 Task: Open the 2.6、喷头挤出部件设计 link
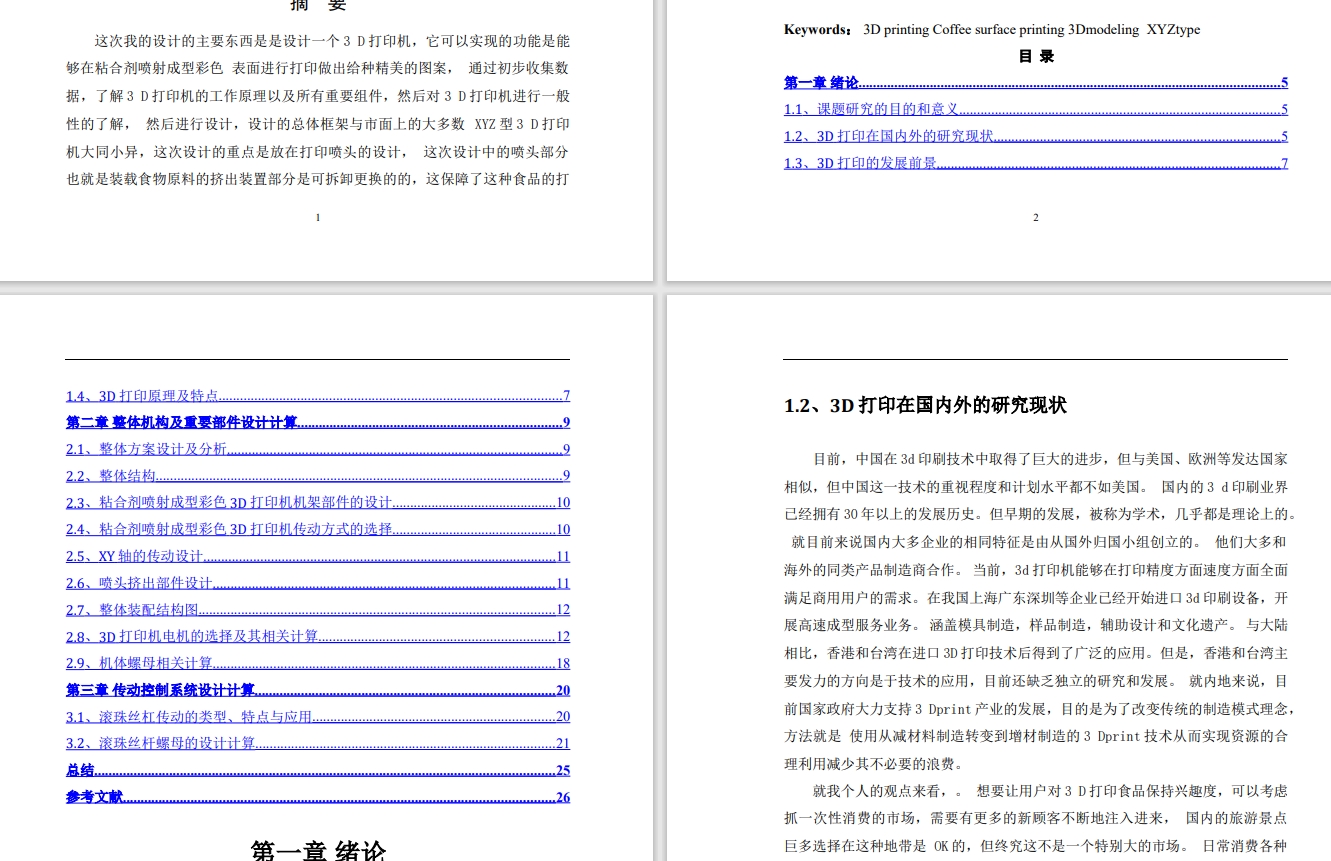[318, 583]
